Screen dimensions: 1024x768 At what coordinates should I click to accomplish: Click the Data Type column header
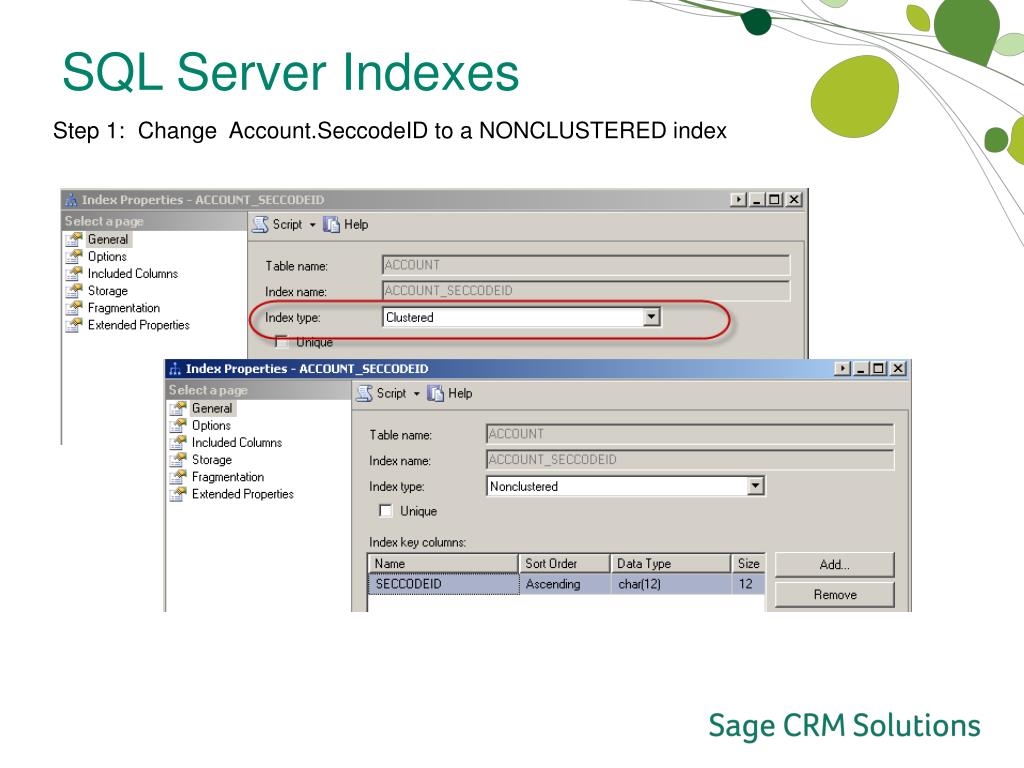pyautogui.click(x=671, y=563)
